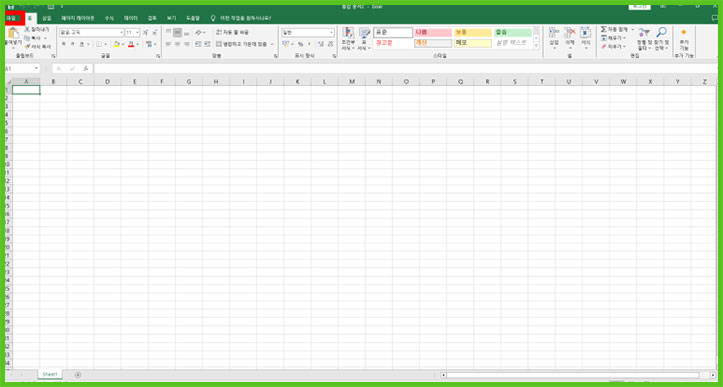The width and height of the screenshot is (723, 387).
Task: Open the font color dropdown arrow
Action: click(x=137, y=44)
